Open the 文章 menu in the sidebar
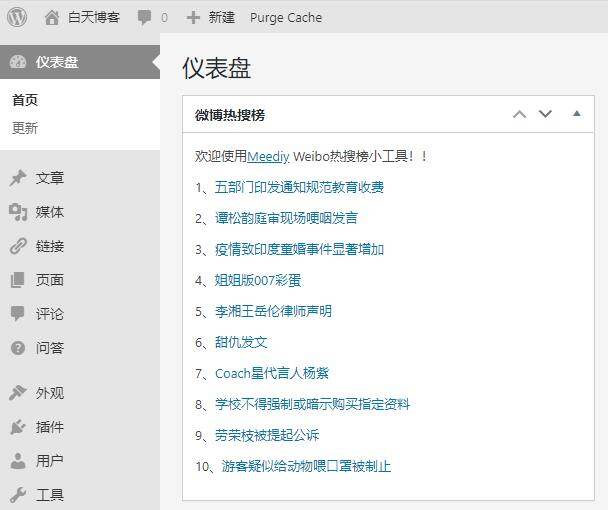608x510 pixels. [x=50, y=178]
